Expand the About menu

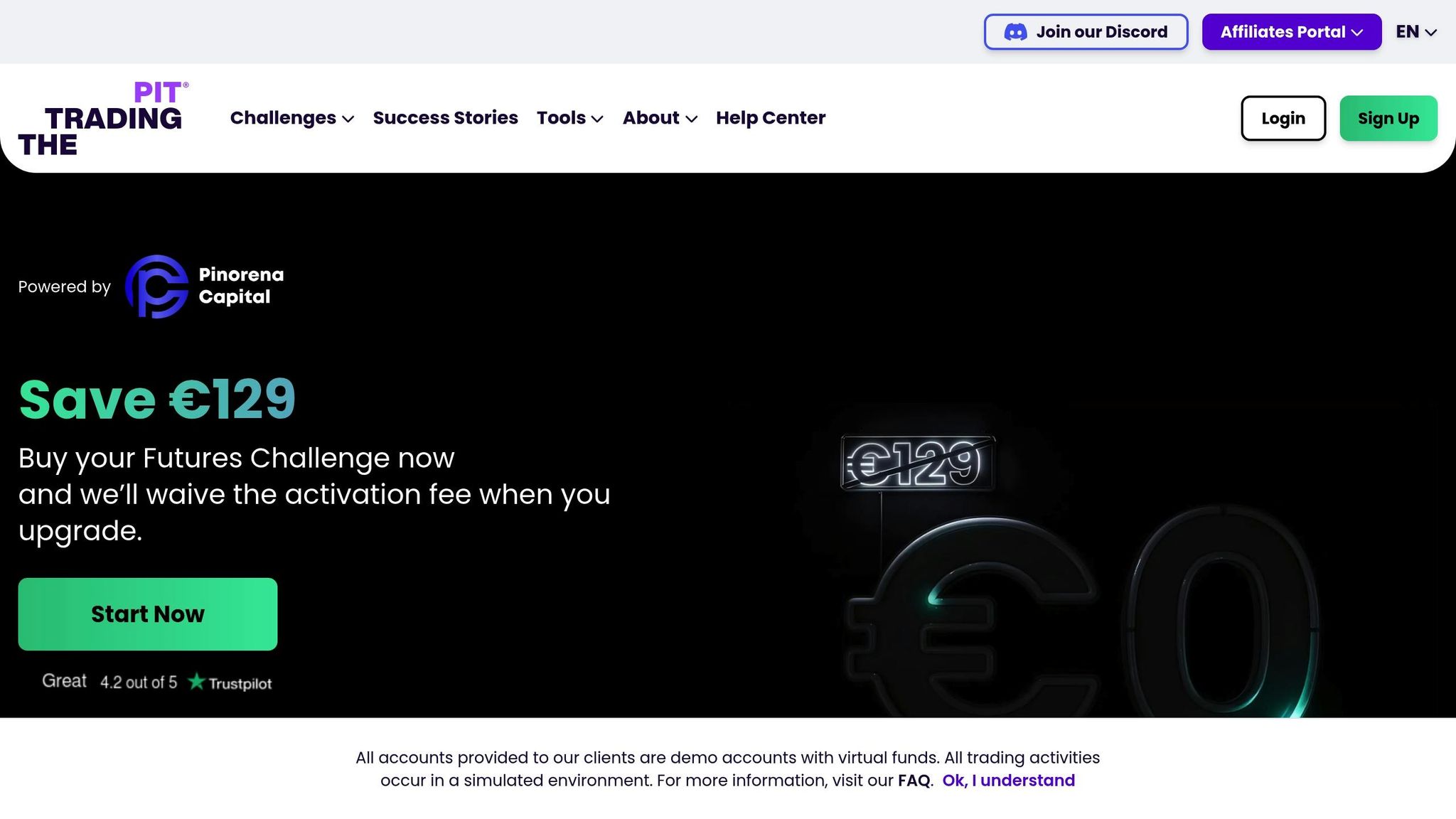pyautogui.click(x=659, y=118)
